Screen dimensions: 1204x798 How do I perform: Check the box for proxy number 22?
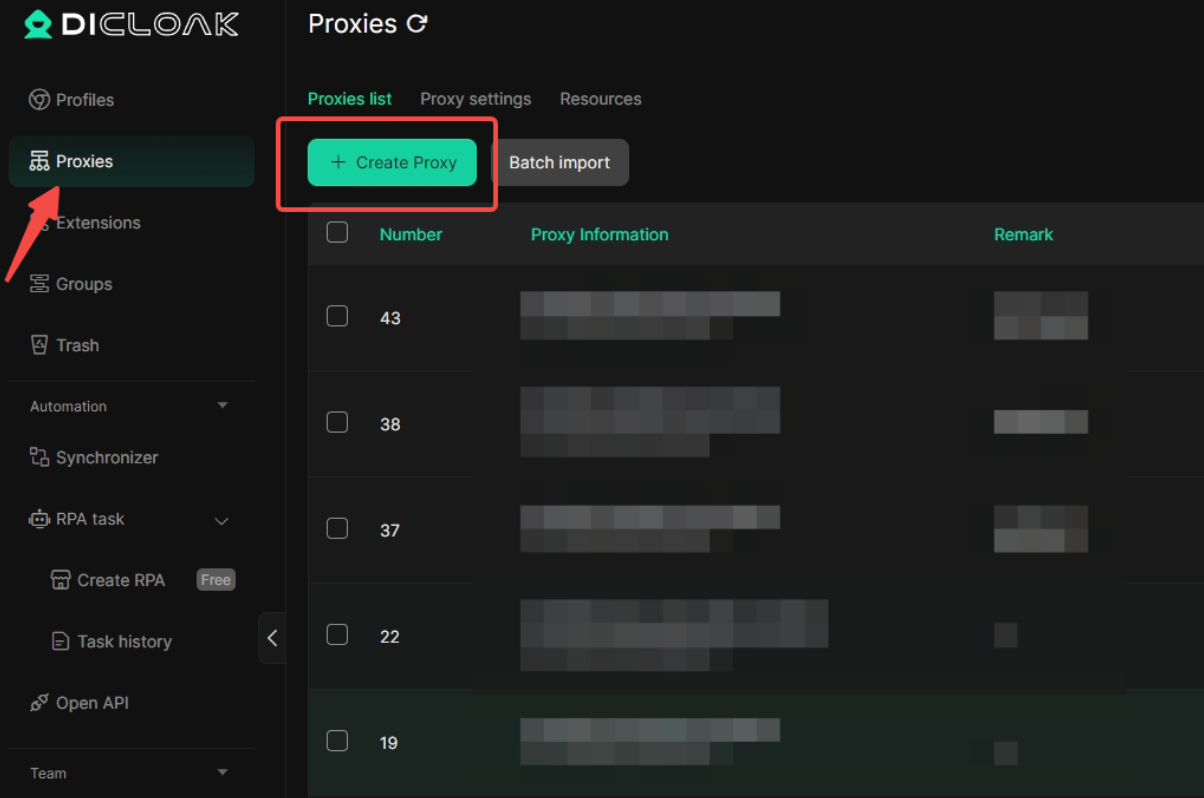click(337, 634)
